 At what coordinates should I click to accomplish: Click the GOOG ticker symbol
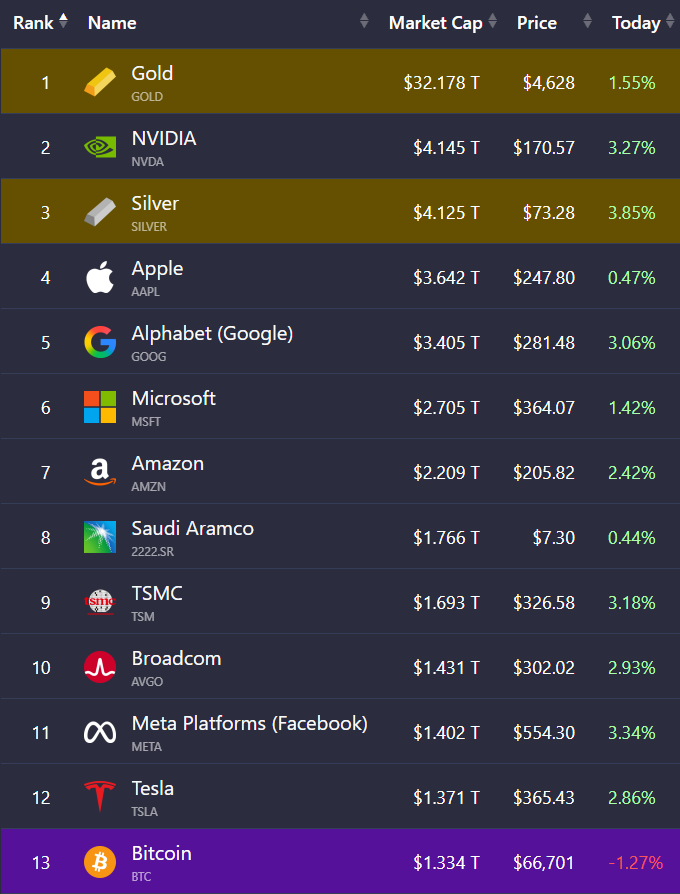coord(149,357)
